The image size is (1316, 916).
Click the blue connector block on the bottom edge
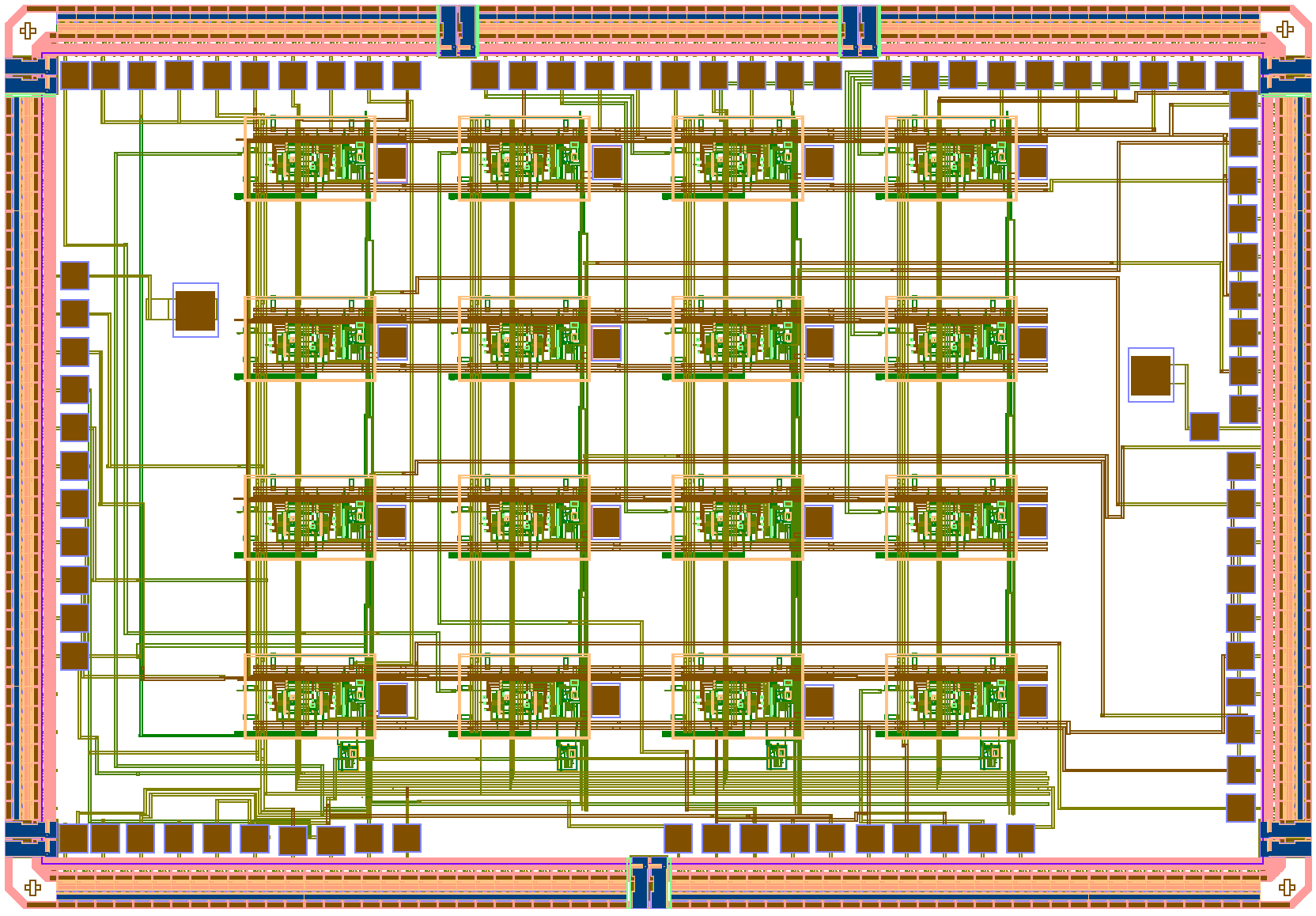tap(649, 882)
